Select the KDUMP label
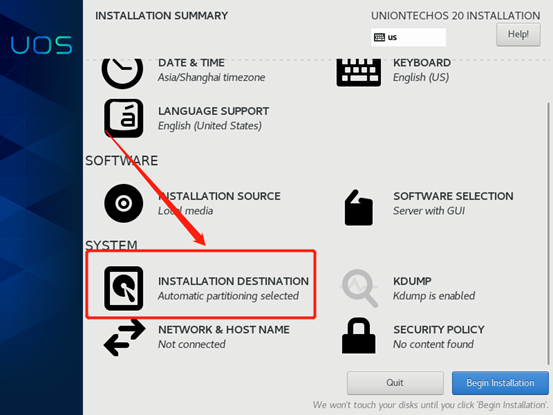The width and height of the screenshot is (553, 415). [x=412, y=281]
